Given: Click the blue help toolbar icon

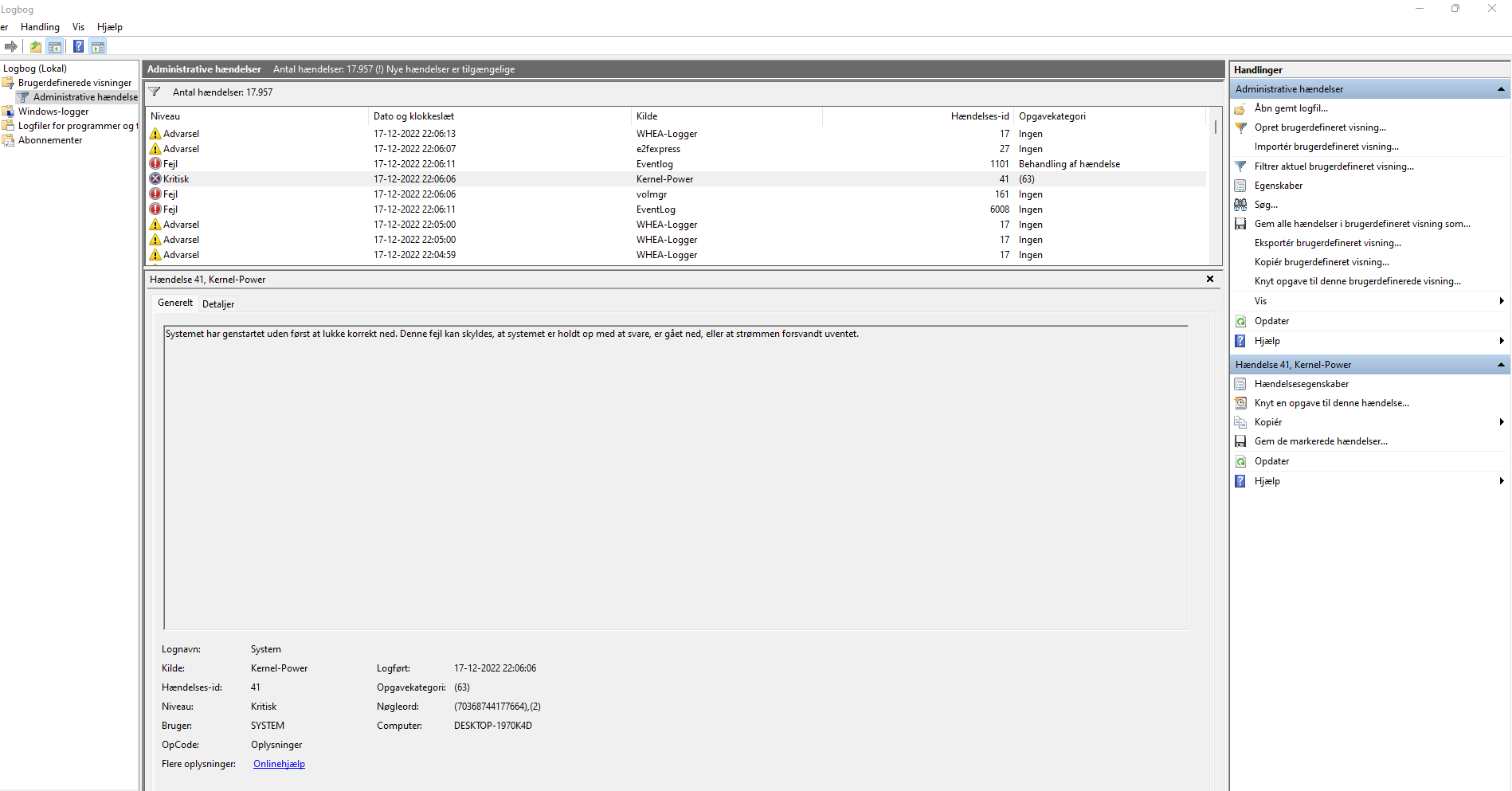Looking at the screenshot, I should pyautogui.click(x=78, y=46).
